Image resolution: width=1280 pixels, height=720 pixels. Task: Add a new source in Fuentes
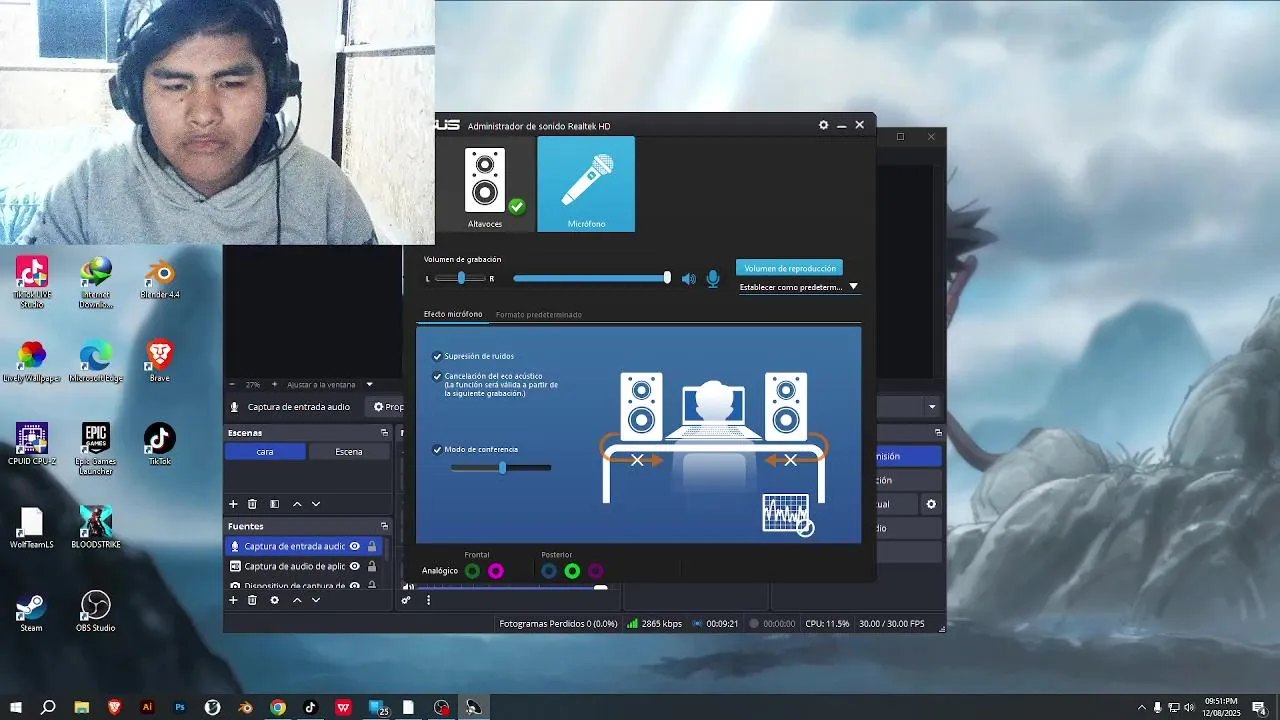(x=233, y=600)
